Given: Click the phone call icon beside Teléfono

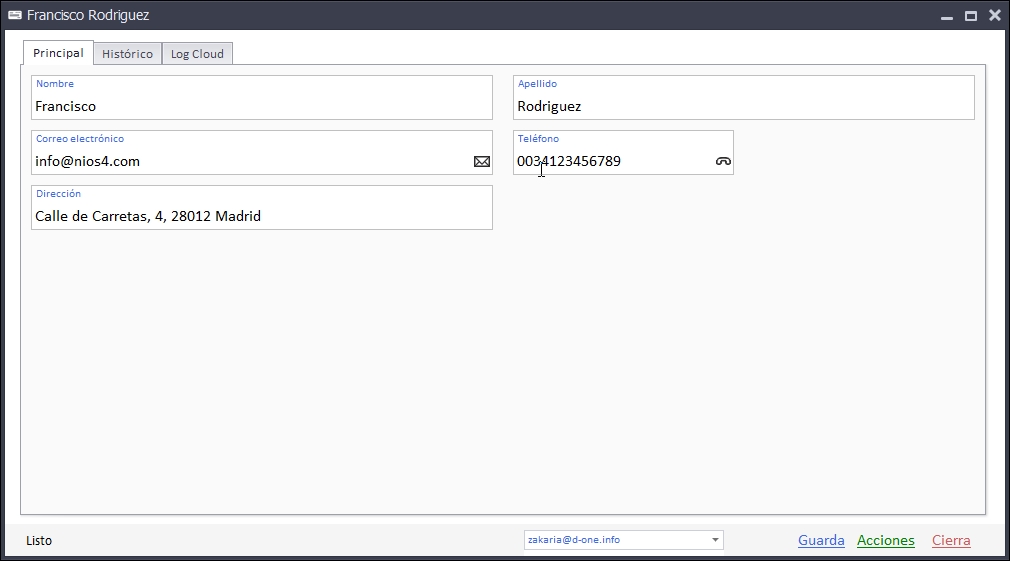Looking at the screenshot, I should tap(723, 161).
